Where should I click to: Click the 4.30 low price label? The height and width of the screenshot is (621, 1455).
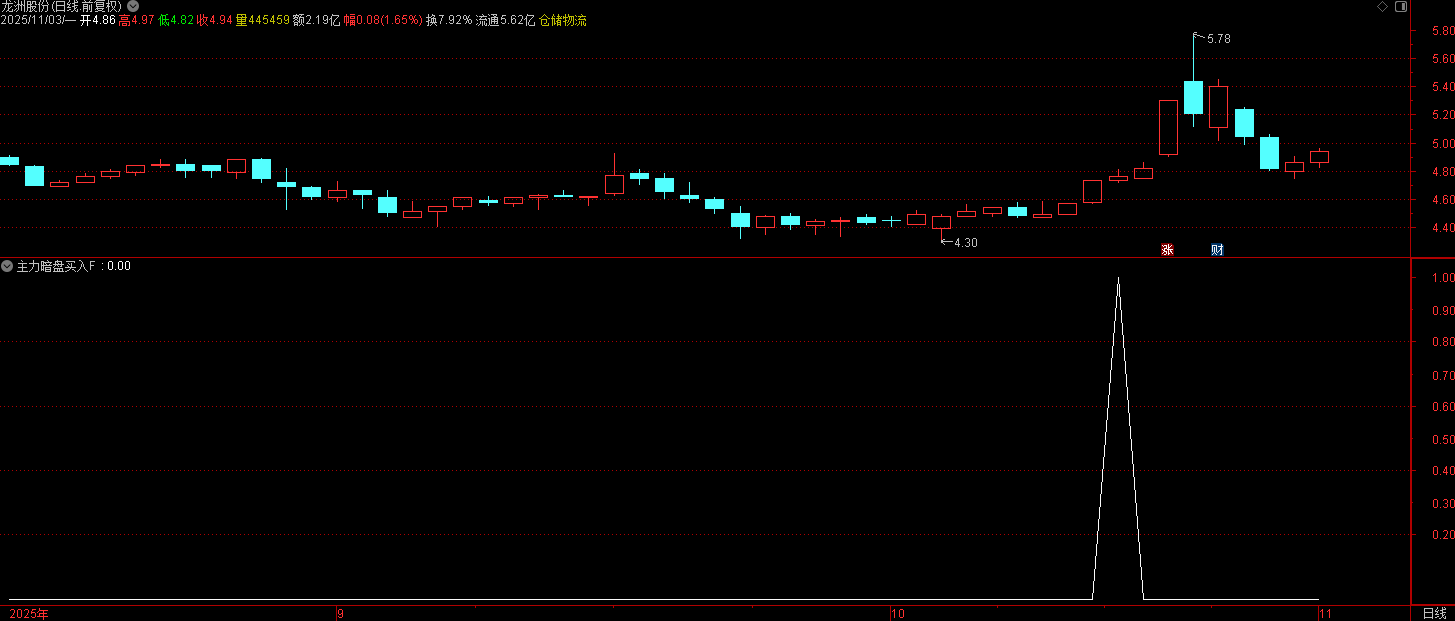pyautogui.click(x=965, y=243)
